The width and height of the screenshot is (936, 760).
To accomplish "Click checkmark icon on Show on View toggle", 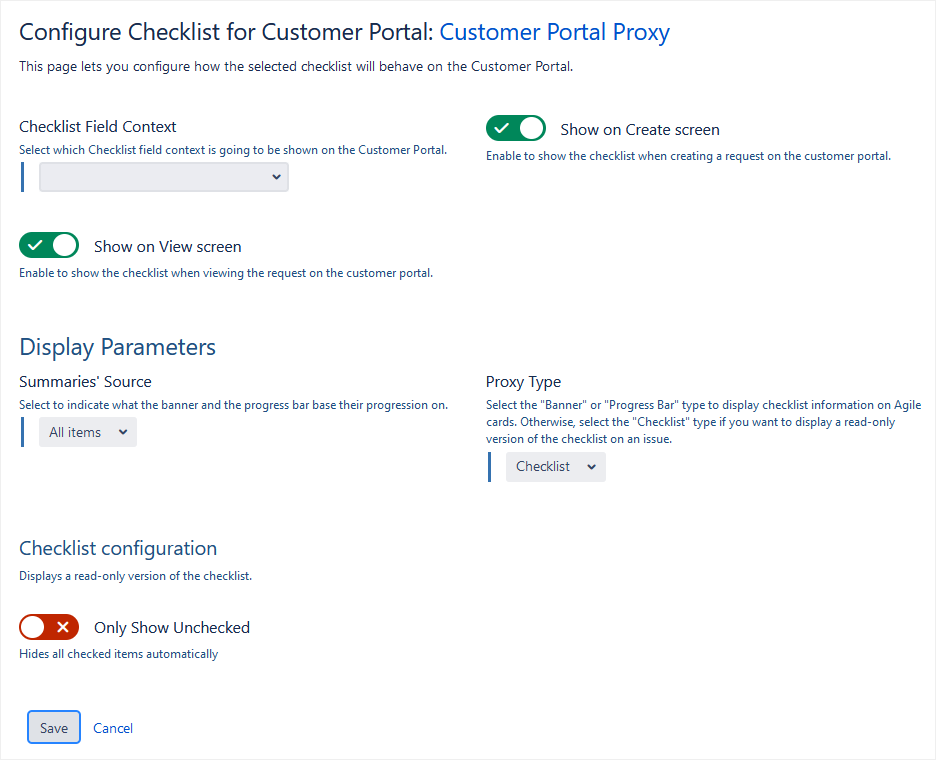I will tap(35, 246).
